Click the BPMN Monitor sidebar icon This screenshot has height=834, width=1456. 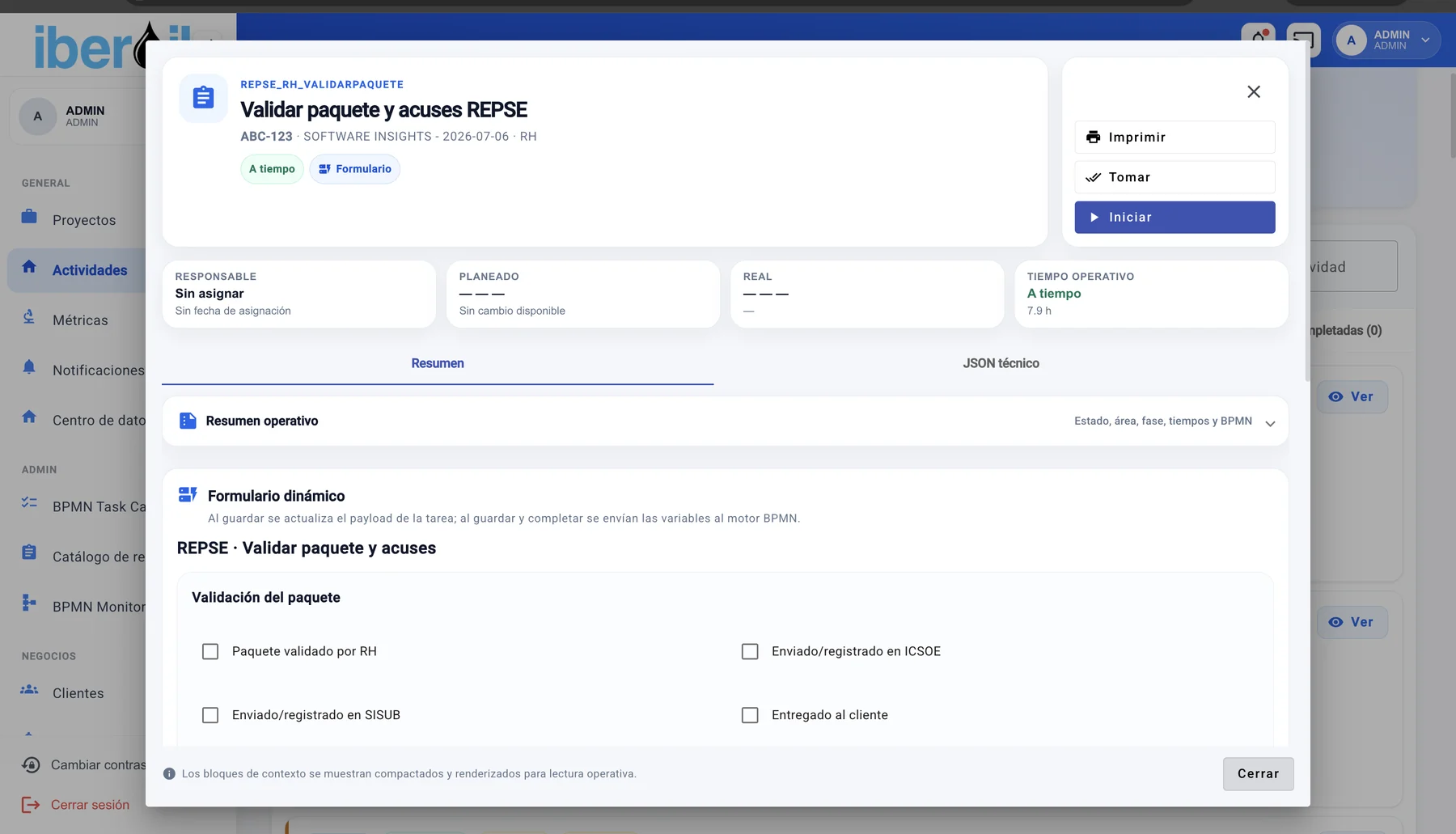[29, 603]
